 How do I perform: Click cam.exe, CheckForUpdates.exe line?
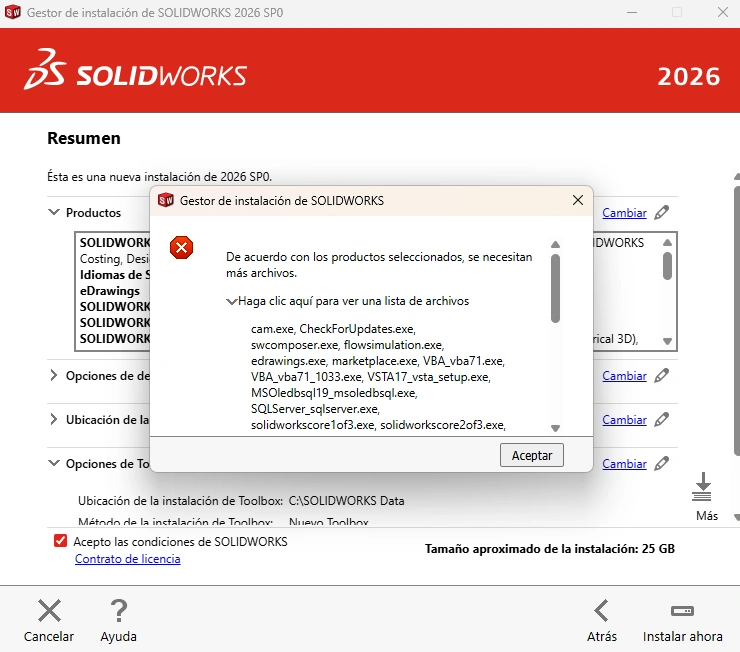pos(333,328)
